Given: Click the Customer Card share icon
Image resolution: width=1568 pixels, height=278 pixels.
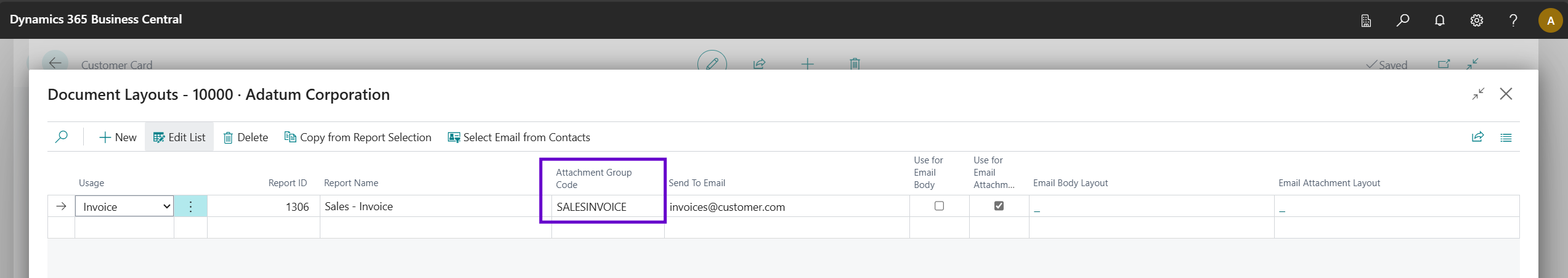Looking at the screenshot, I should pos(760,63).
